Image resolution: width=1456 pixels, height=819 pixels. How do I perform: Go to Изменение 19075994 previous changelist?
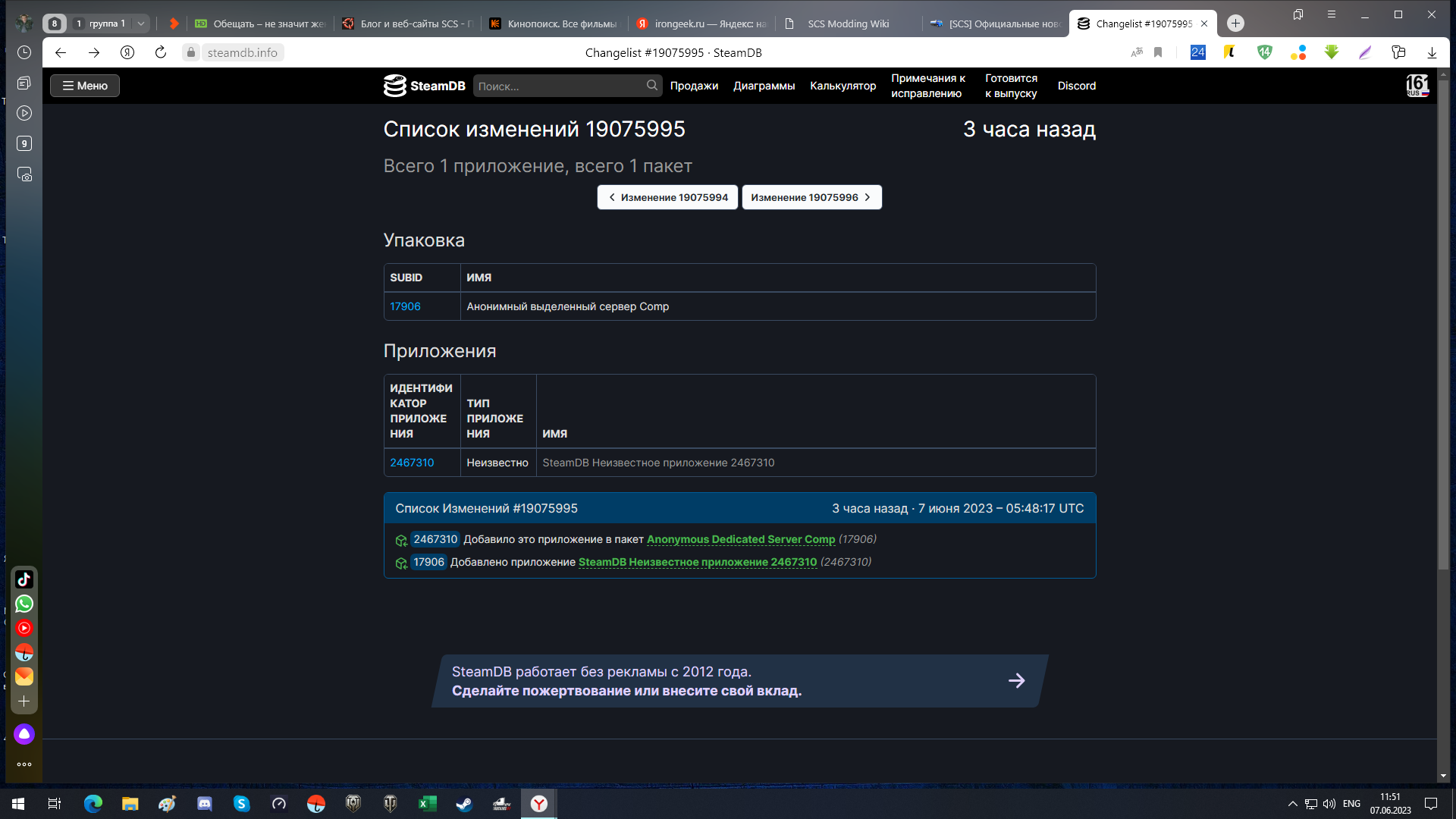667,197
